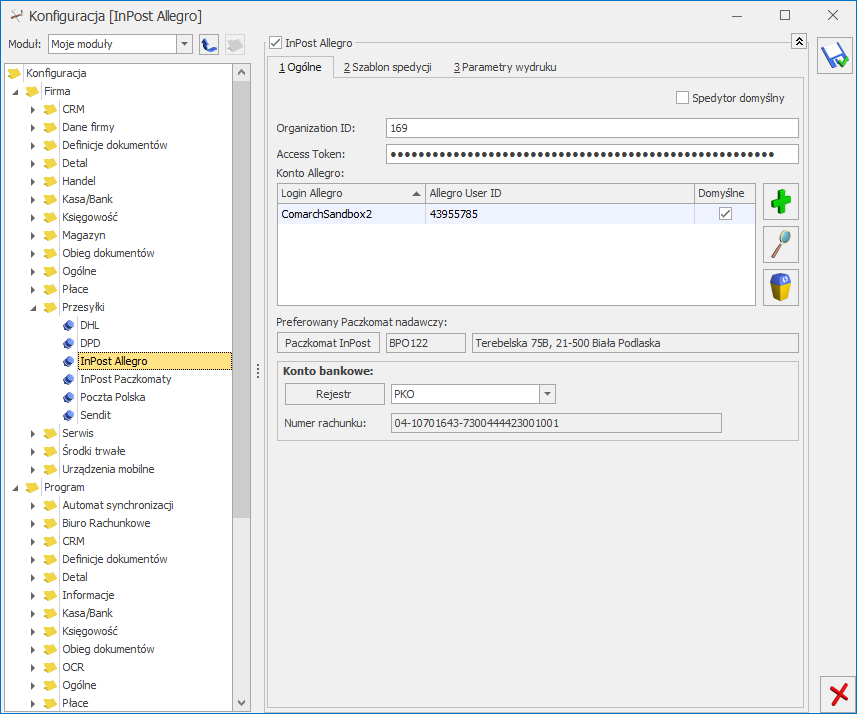Click the Firma > Handel folder icon
This screenshot has height=714, width=857.
(x=50, y=182)
